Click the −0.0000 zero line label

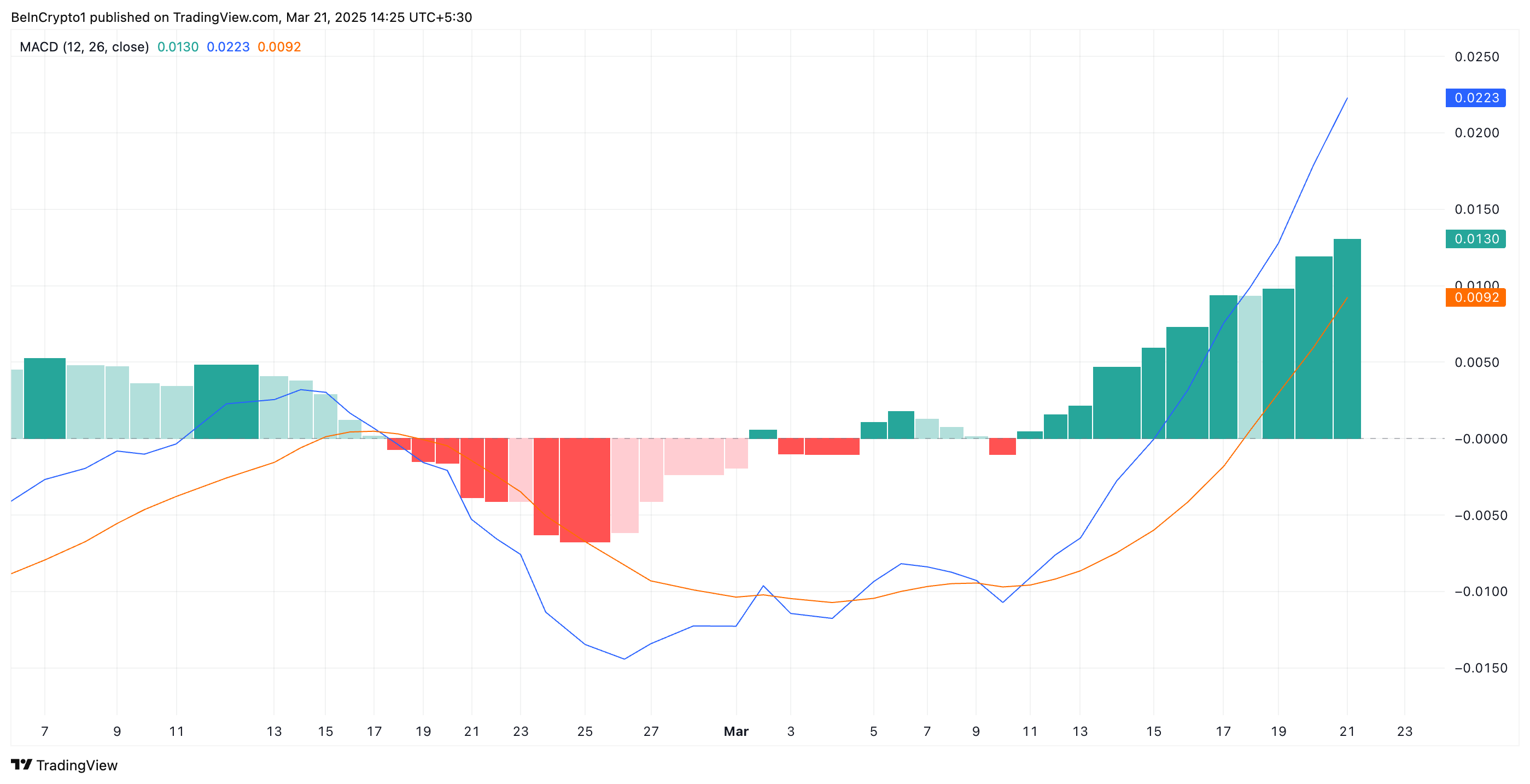(x=1481, y=439)
